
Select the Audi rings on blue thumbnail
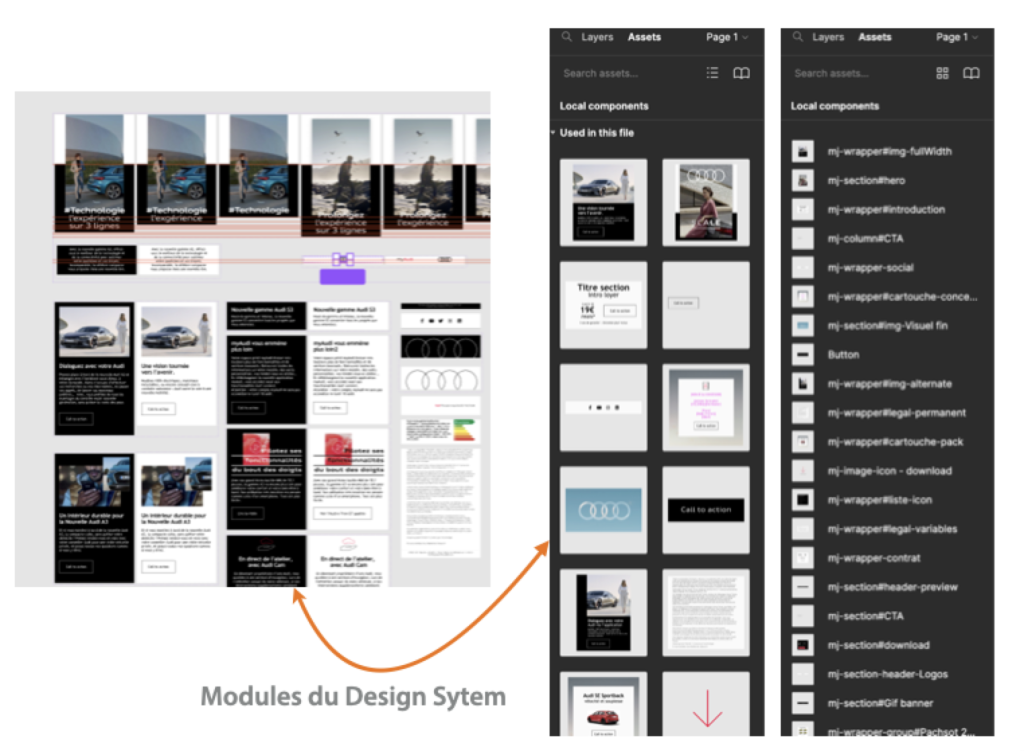pyautogui.click(x=603, y=510)
